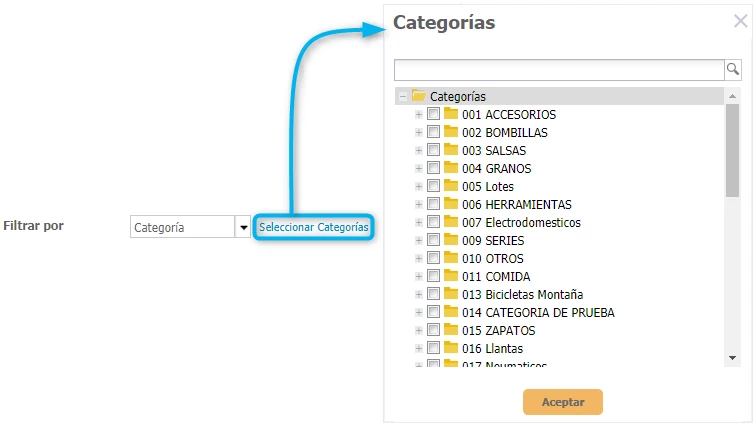Image resolution: width=756 pixels, height=426 pixels.
Task: Open the Filtrar por dropdown arrow
Action: pyautogui.click(x=243, y=228)
